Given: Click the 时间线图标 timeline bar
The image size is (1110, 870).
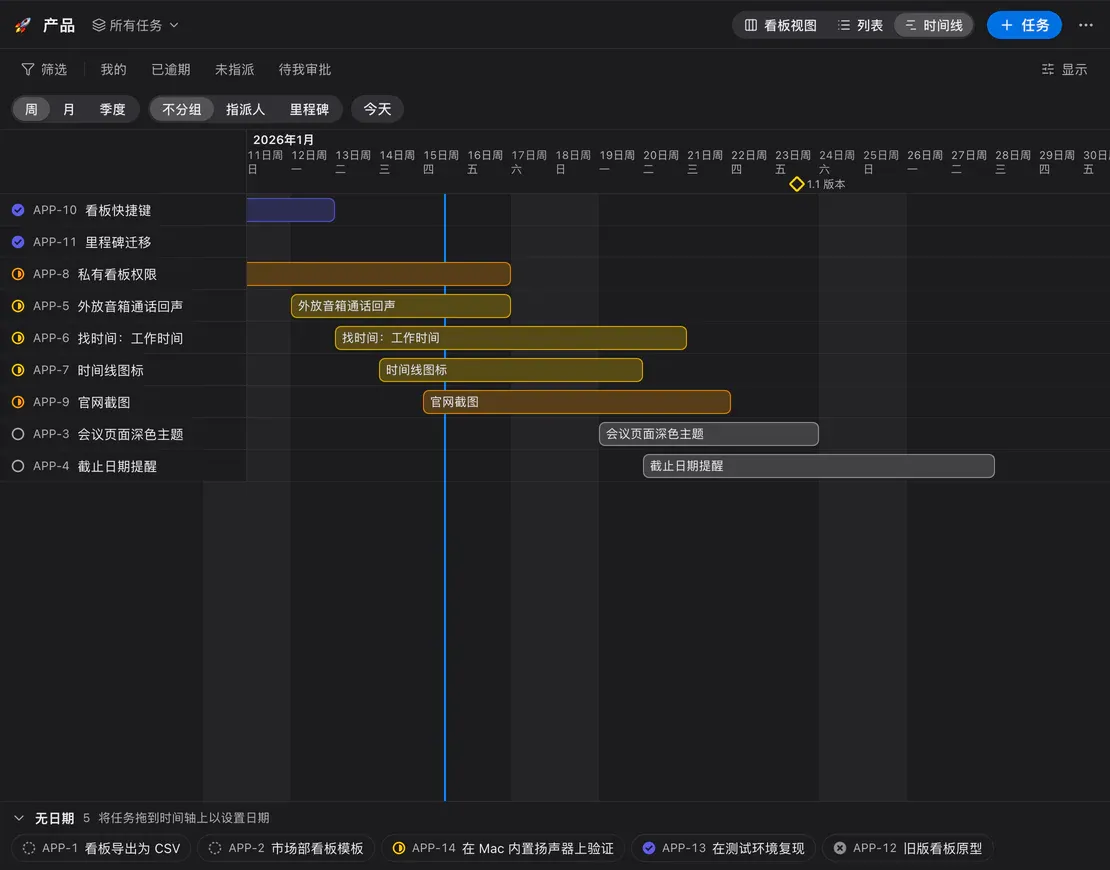Looking at the screenshot, I should (x=510, y=370).
